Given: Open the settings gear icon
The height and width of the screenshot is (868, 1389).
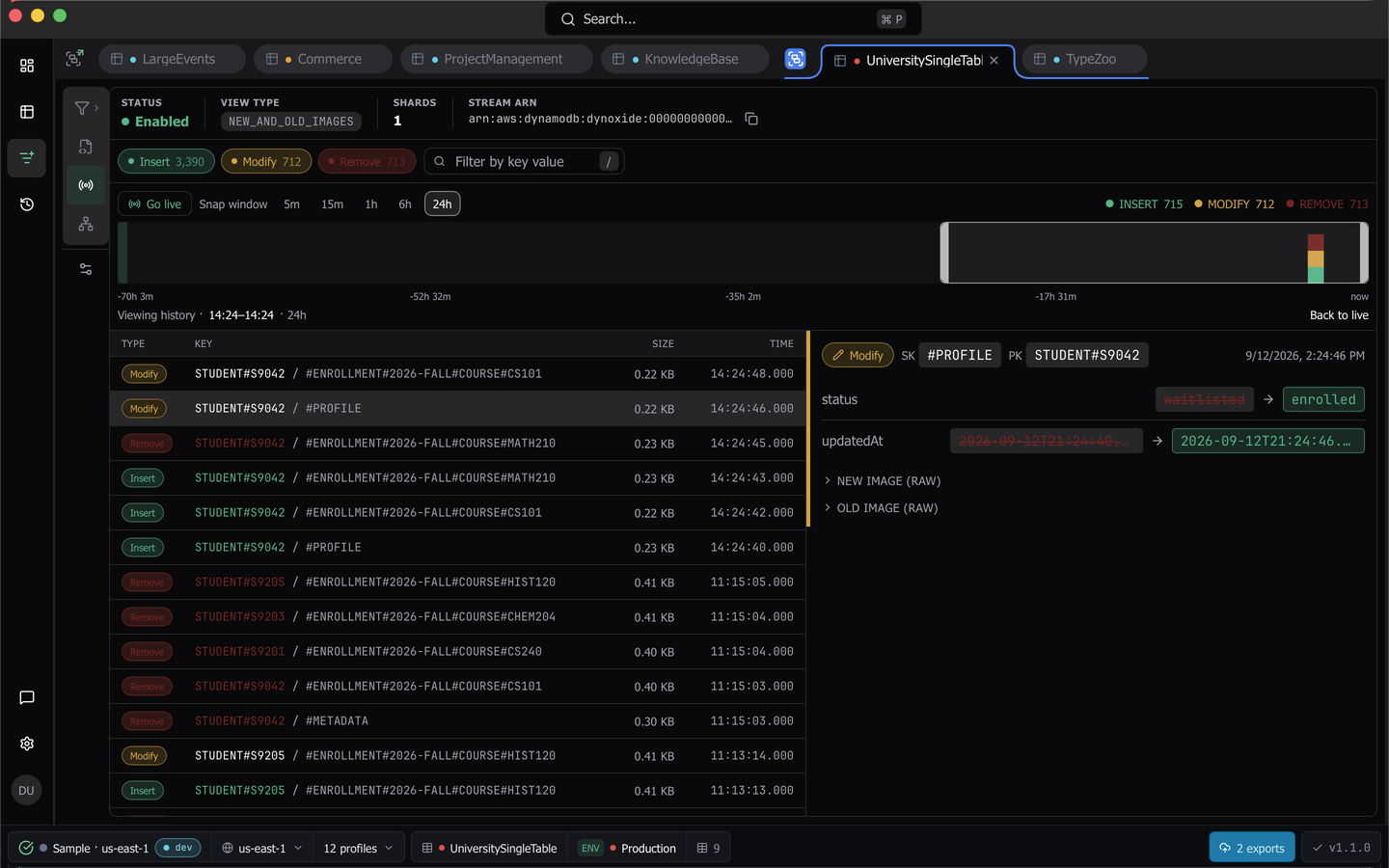Looking at the screenshot, I should 27,744.
